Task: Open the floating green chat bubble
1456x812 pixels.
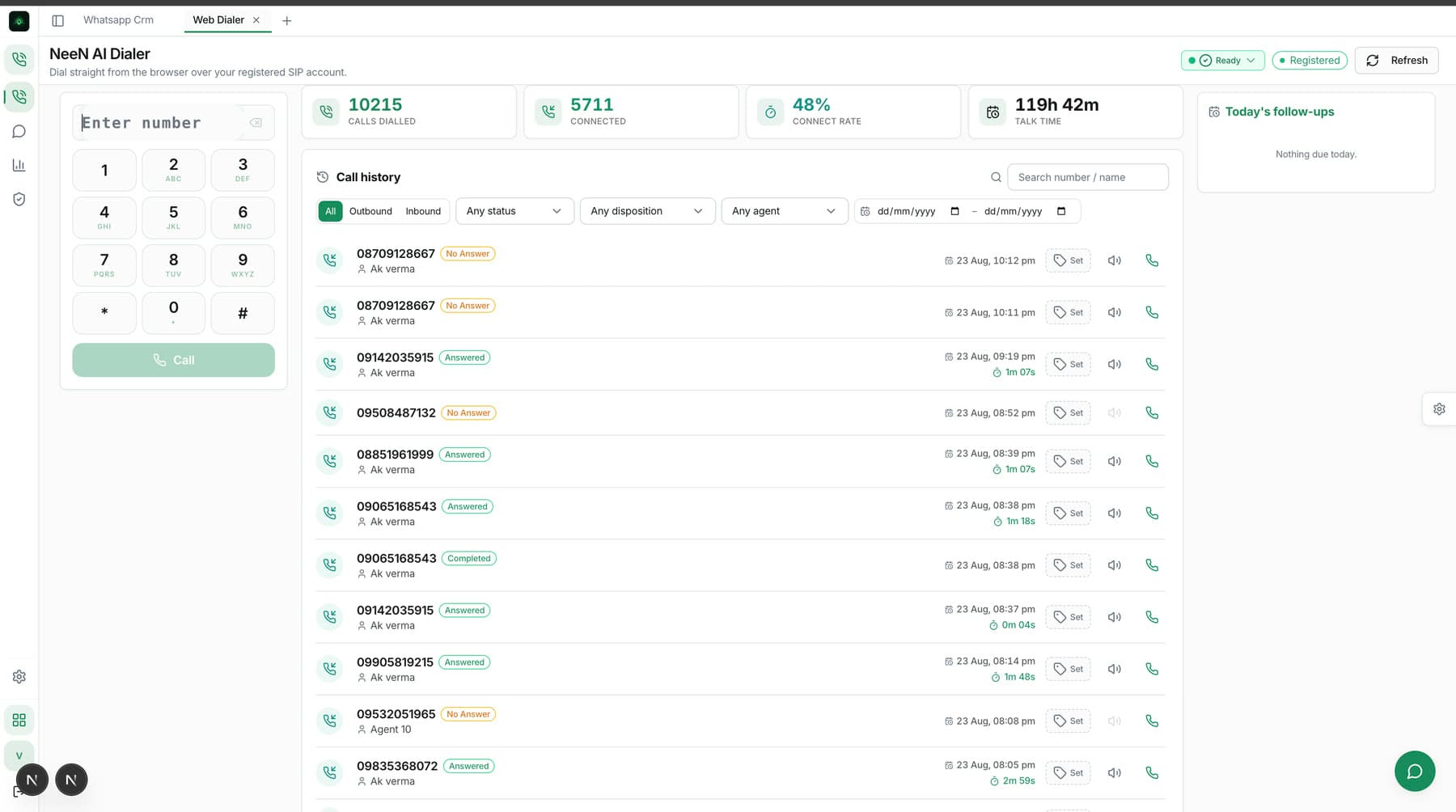Action: (x=1415, y=771)
